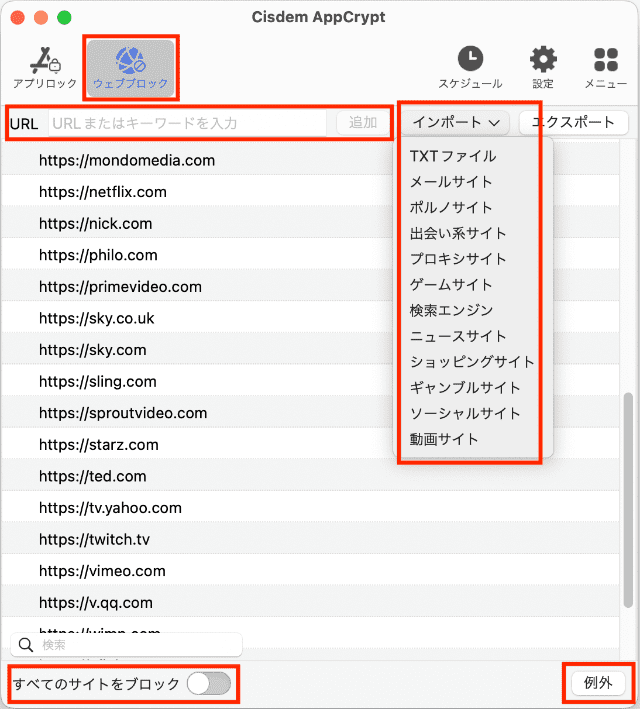Open the 設定 gear settings
The image size is (640, 709).
click(x=543, y=67)
